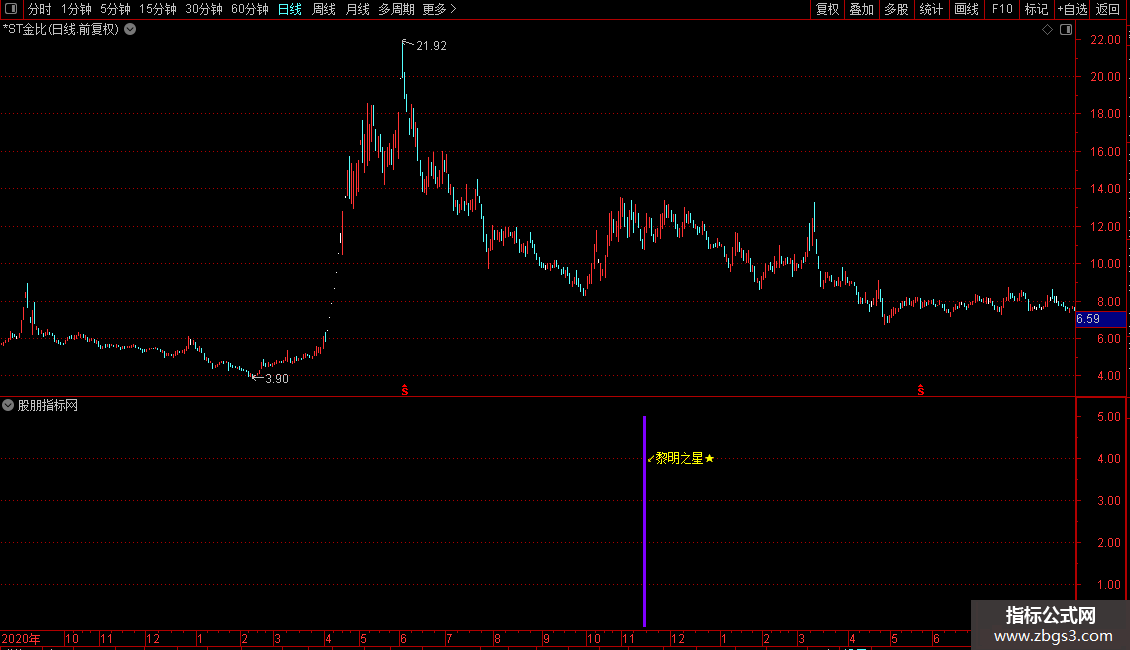The width and height of the screenshot is (1130, 650).
Task: Select the 60分钟 period tab
Action: [250, 9]
